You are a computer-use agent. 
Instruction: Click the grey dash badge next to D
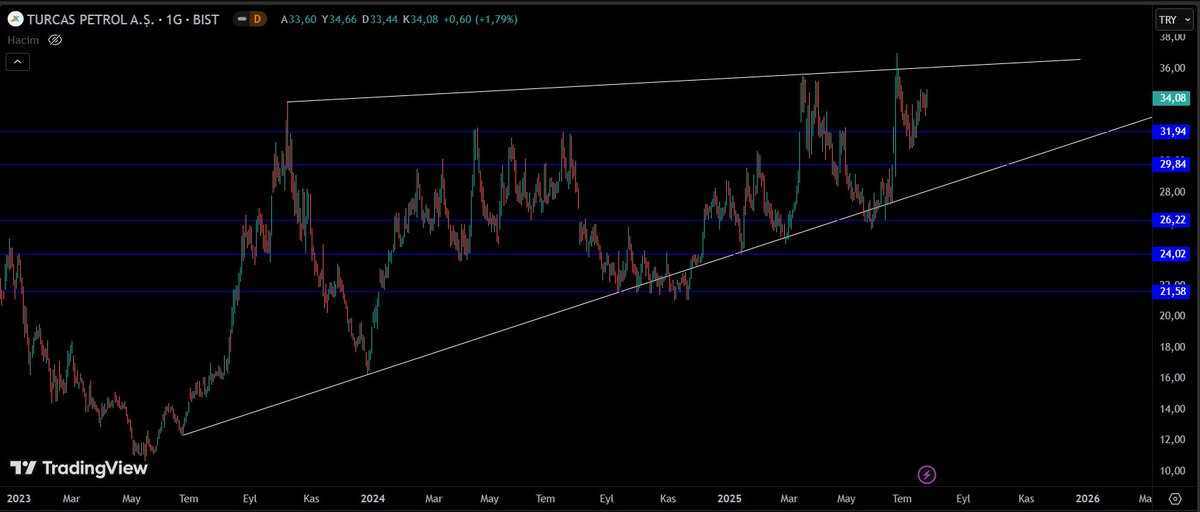tap(243, 18)
